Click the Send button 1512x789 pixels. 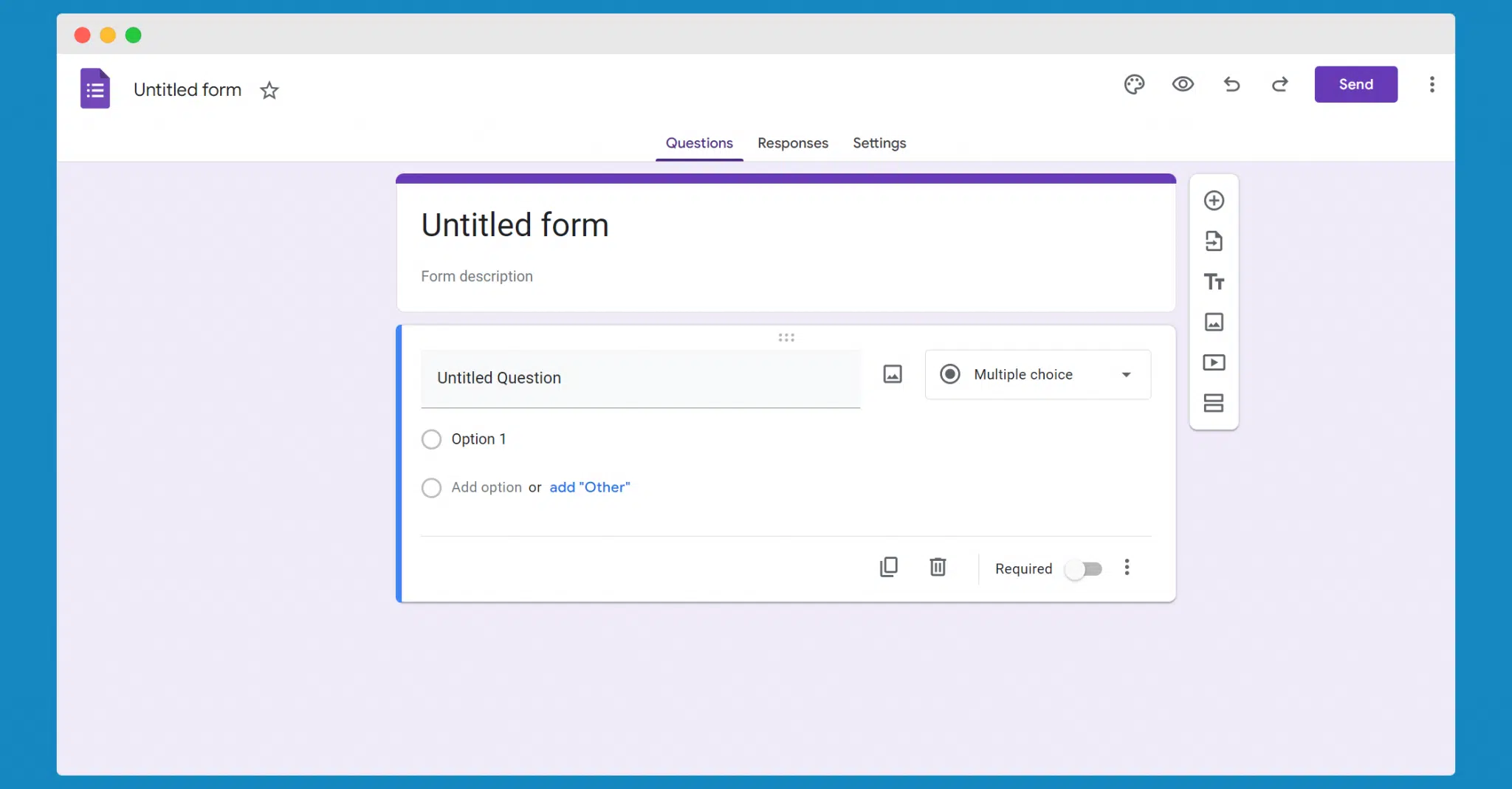(1355, 84)
